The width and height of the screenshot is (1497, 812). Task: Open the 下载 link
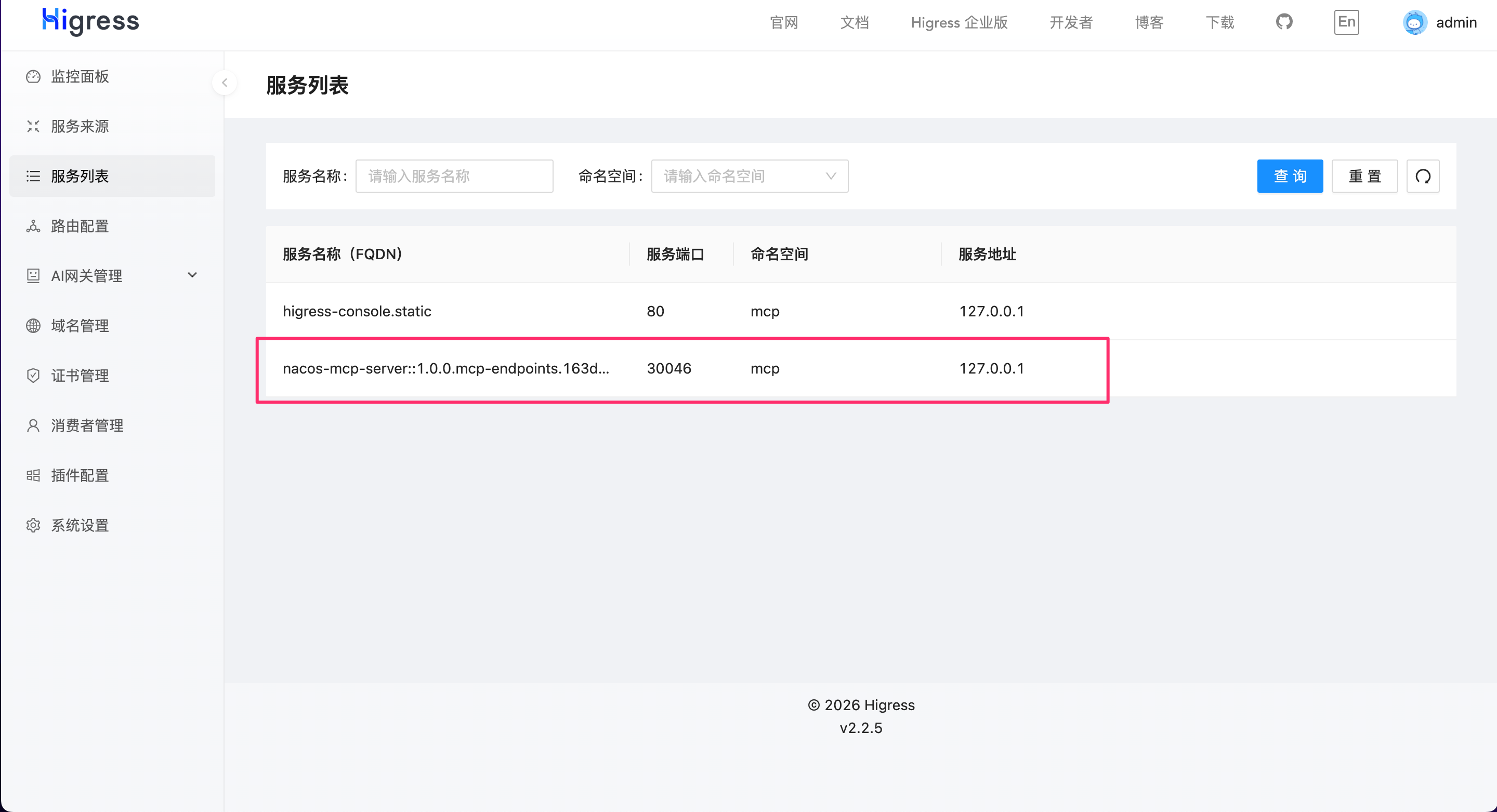pos(1220,23)
